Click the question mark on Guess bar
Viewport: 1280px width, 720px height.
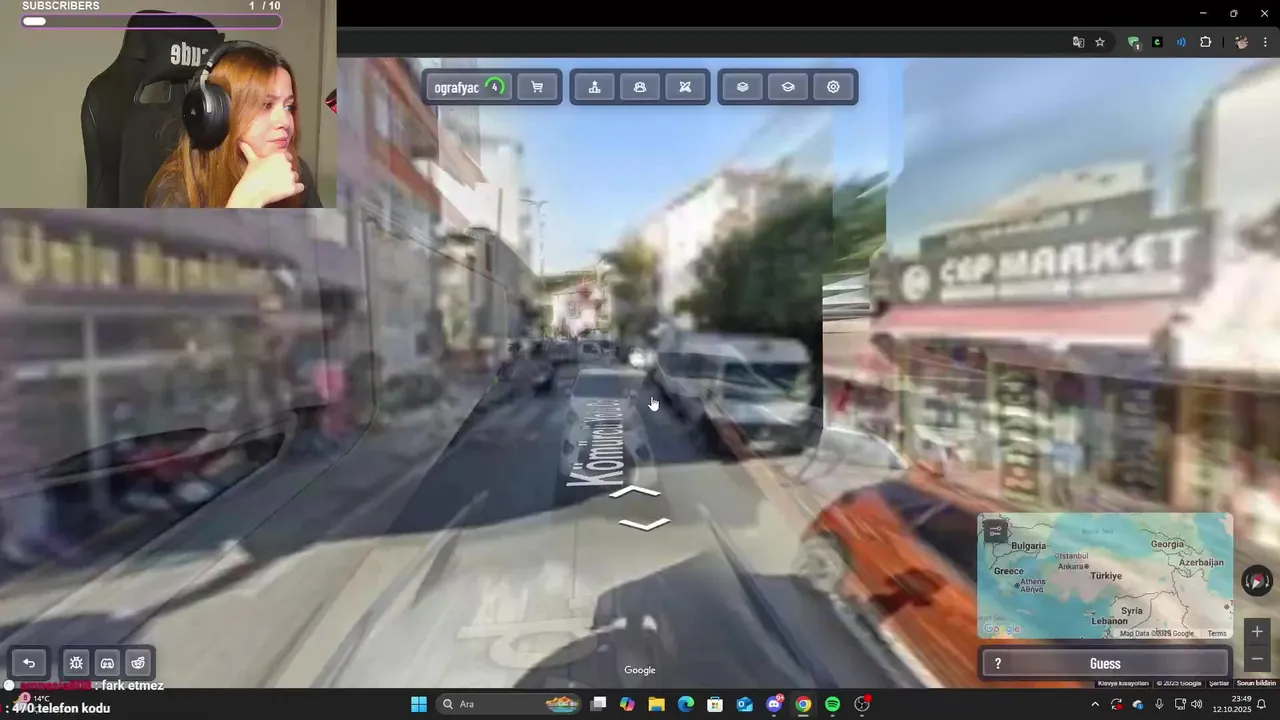tap(997, 664)
